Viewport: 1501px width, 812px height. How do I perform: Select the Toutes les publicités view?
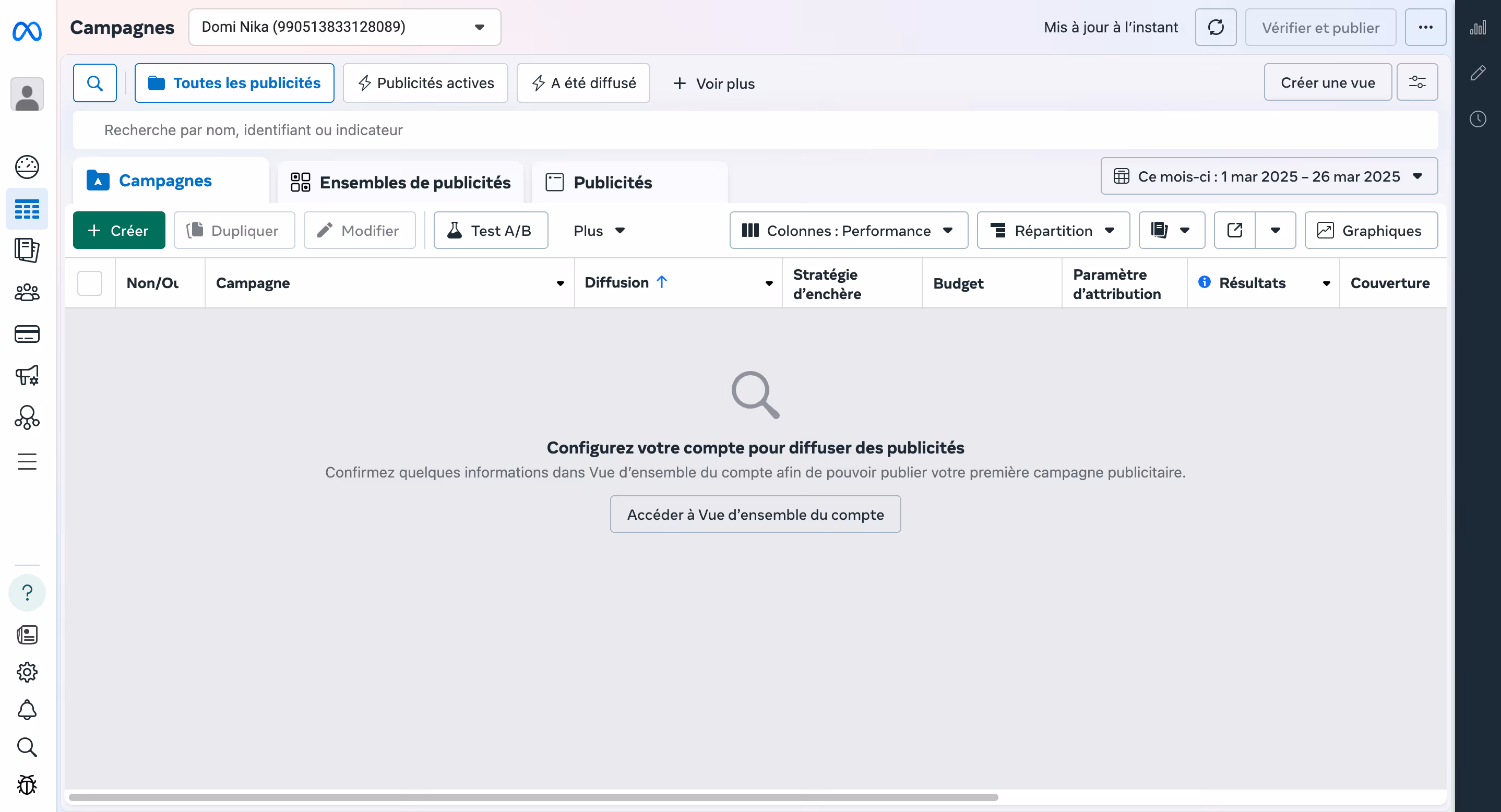pyautogui.click(x=234, y=83)
